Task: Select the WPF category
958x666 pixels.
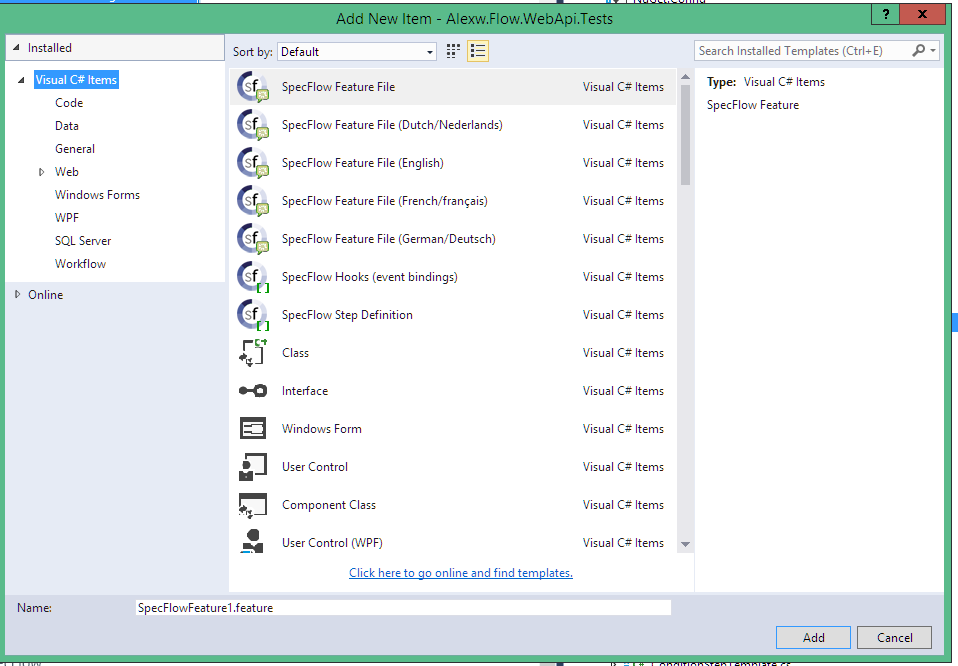Action: 67,218
